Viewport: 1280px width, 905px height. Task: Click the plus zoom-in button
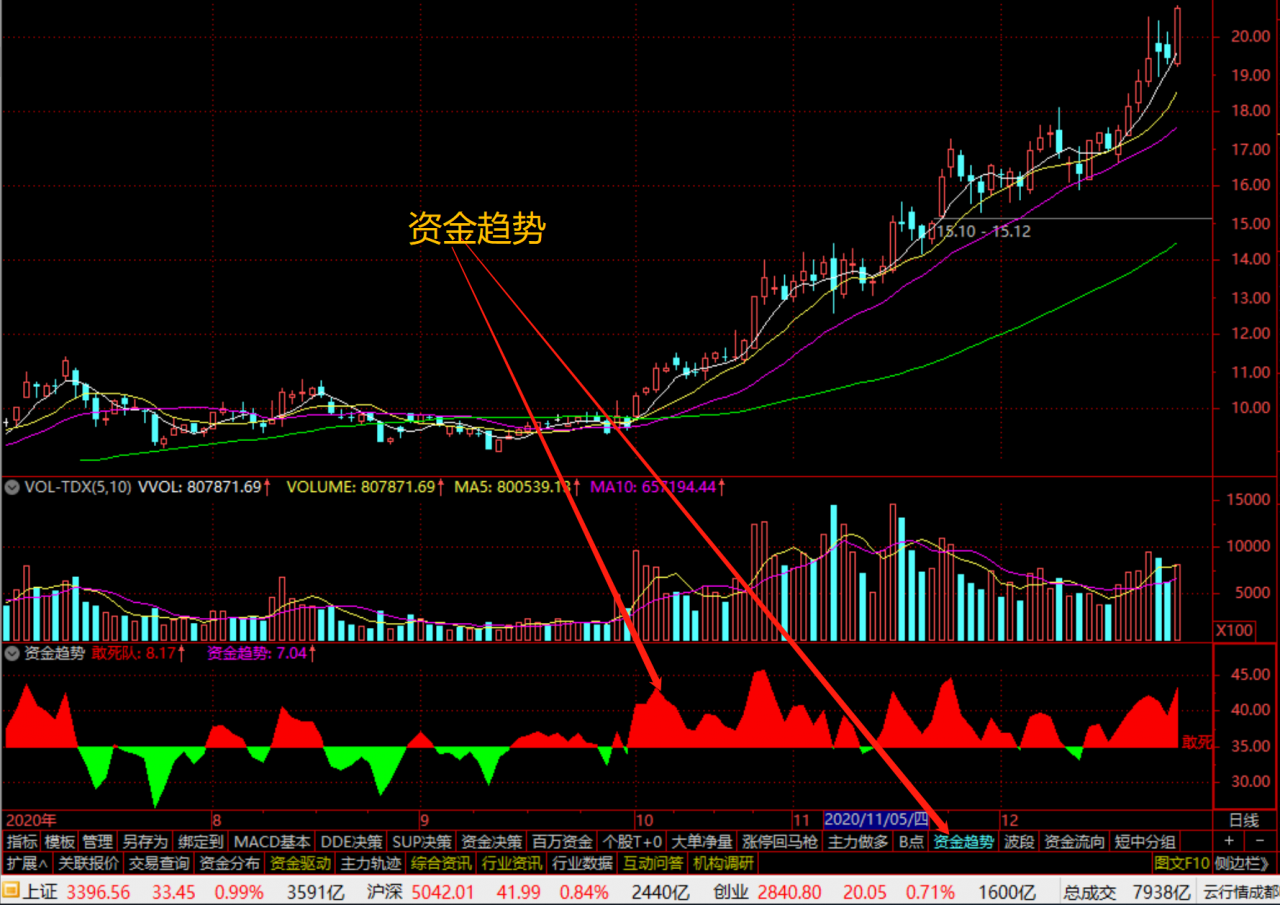coord(1229,842)
